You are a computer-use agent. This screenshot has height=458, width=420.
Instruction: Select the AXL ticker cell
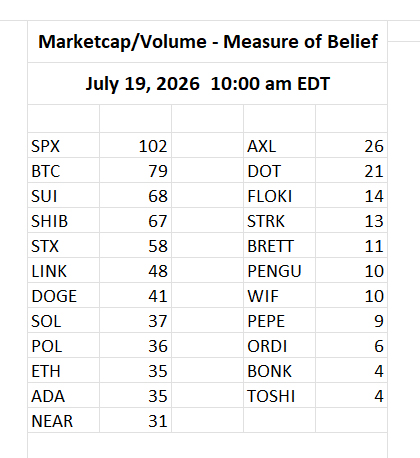279,145
